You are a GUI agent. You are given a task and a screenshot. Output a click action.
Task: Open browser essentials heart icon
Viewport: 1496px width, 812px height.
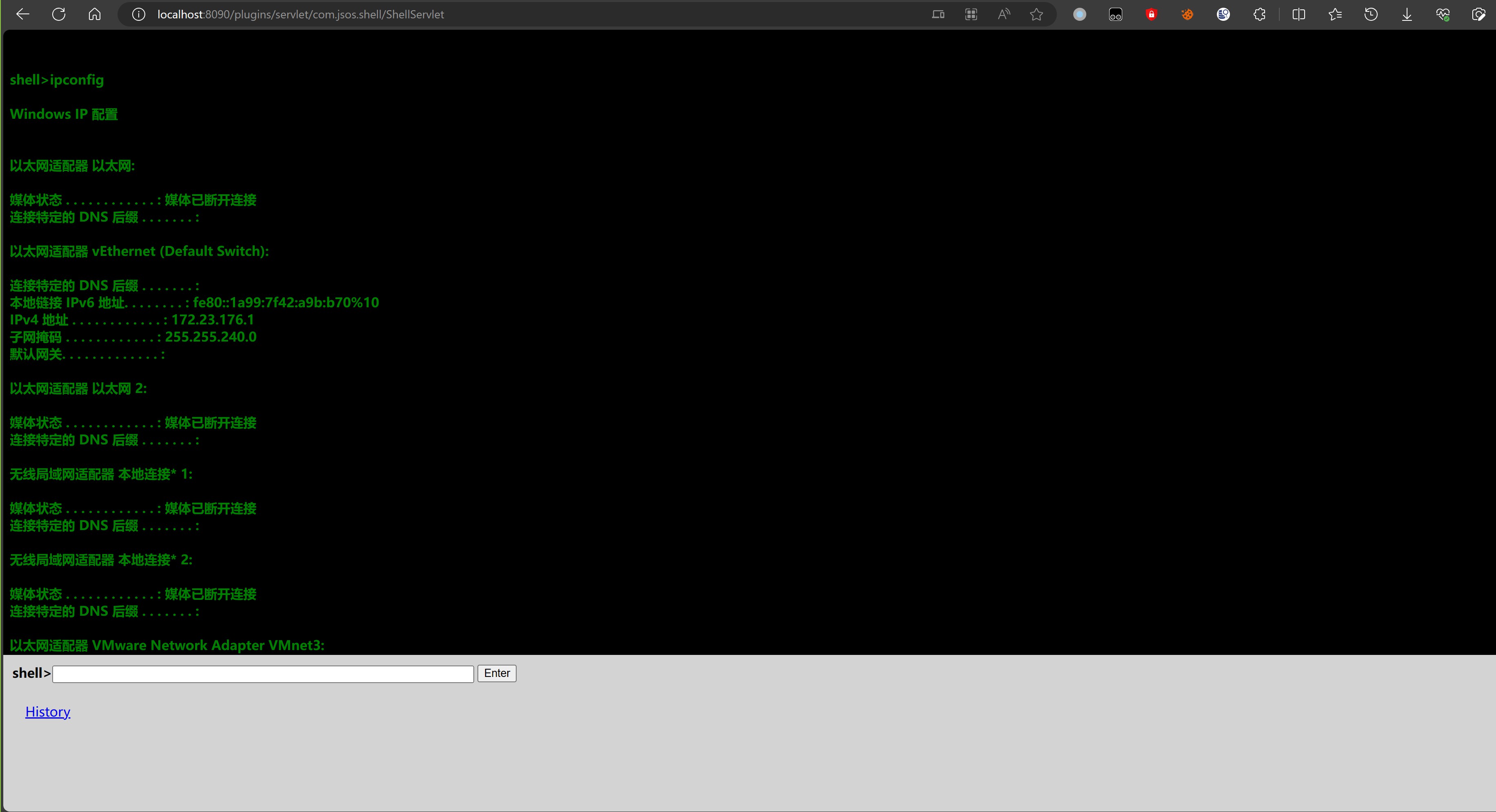[x=1443, y=15]
